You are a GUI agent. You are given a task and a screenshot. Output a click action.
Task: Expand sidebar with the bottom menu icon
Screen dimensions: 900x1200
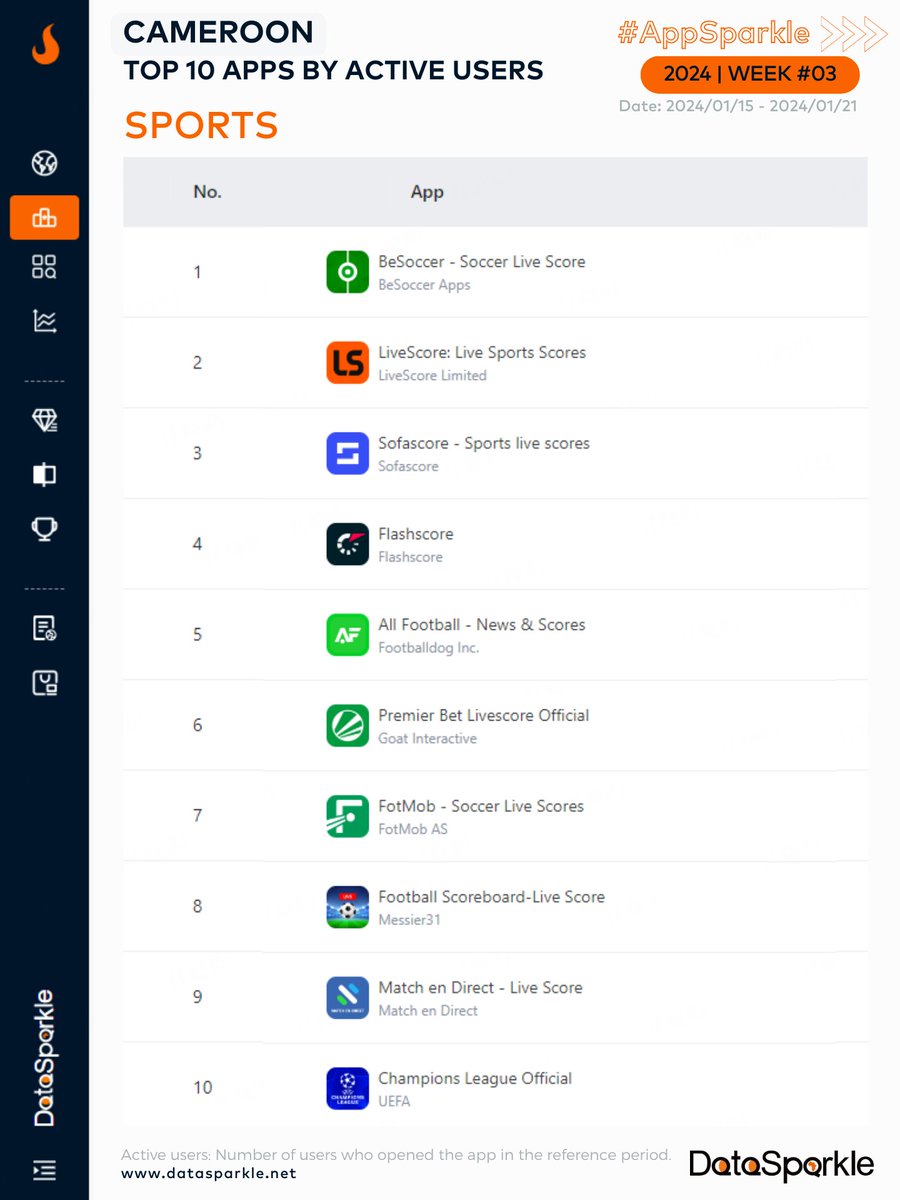point(44,1169)
